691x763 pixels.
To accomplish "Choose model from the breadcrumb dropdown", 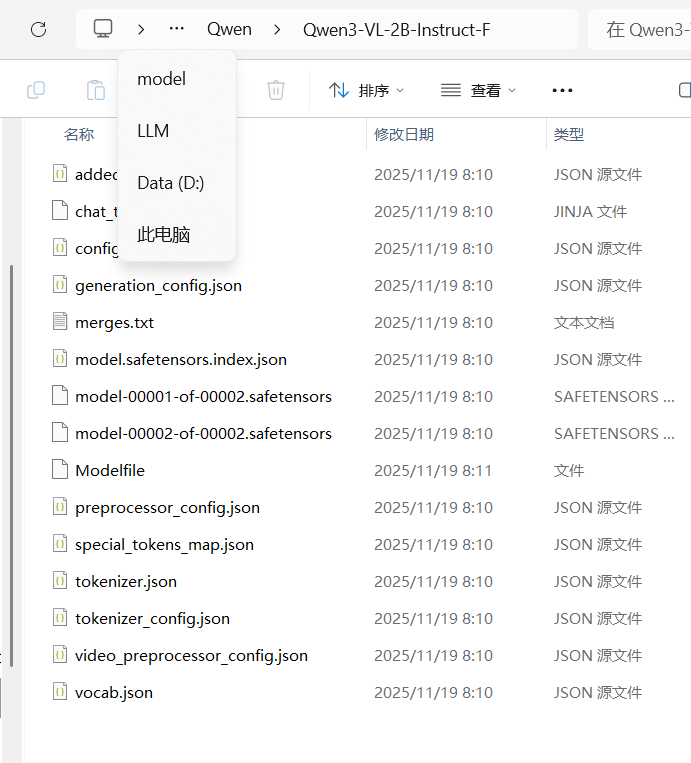I will (x=177, y=79).
